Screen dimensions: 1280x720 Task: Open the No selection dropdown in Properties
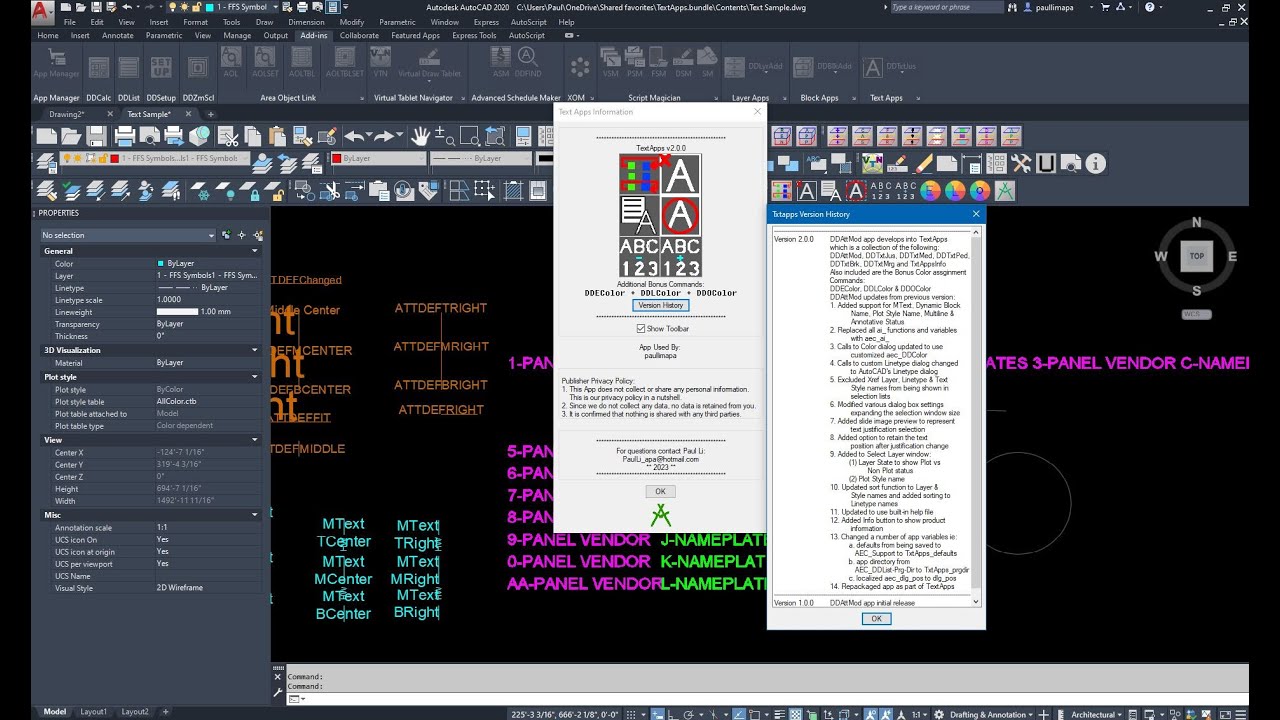click(127, 235)
